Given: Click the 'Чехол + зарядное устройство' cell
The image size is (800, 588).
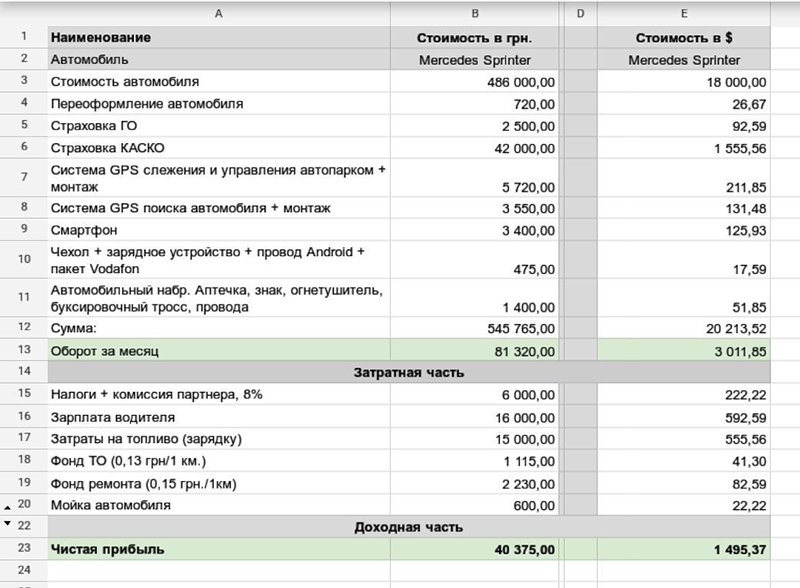Looking at the screenshot, I should [219, 260].
